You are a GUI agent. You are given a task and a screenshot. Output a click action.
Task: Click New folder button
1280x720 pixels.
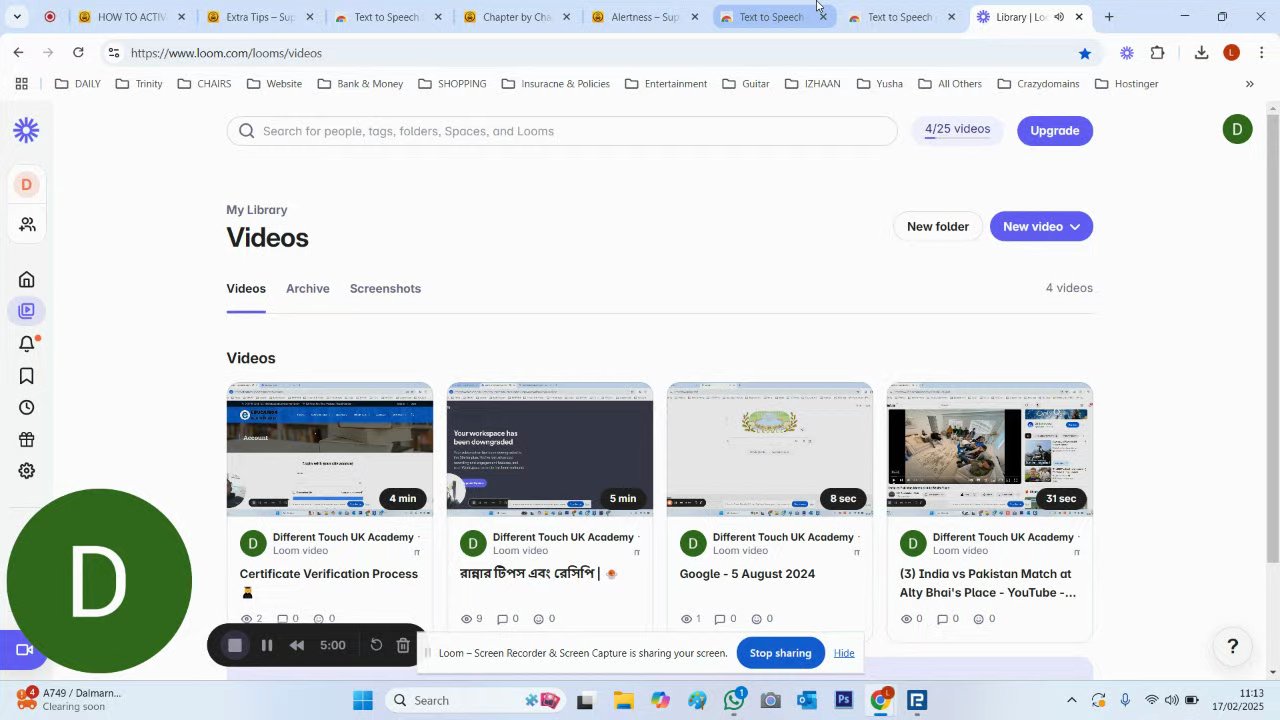point(938,227)
